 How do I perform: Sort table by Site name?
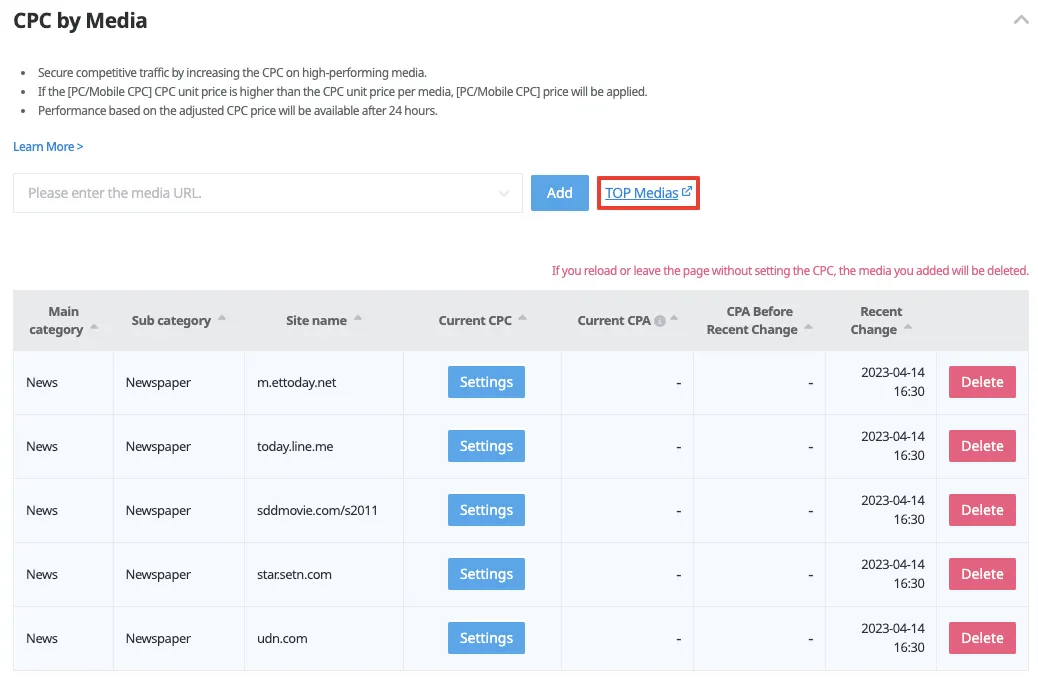[x=358, y=319]
